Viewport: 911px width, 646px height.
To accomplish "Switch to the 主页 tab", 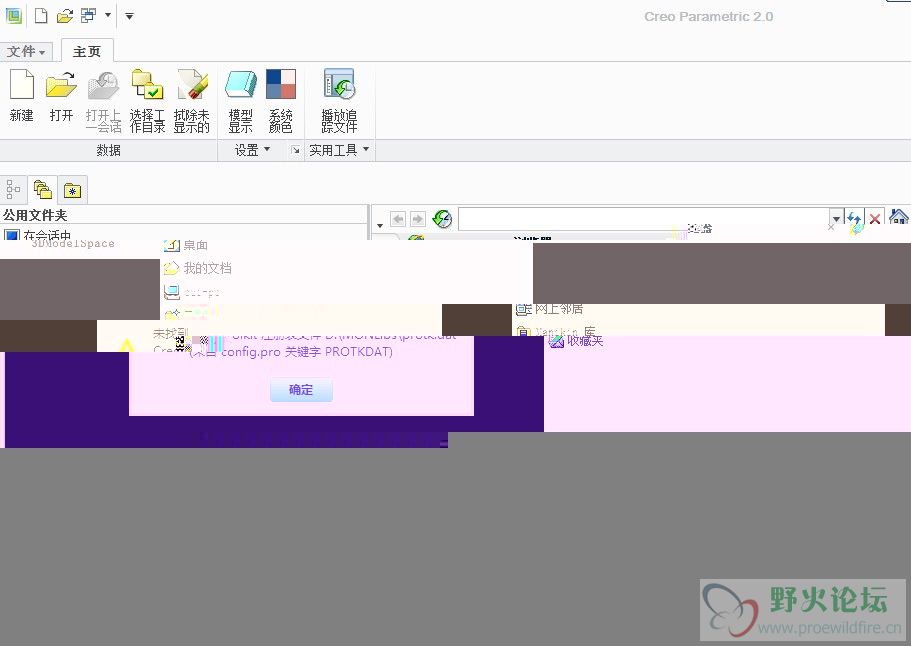I will [x=87, y=51].
